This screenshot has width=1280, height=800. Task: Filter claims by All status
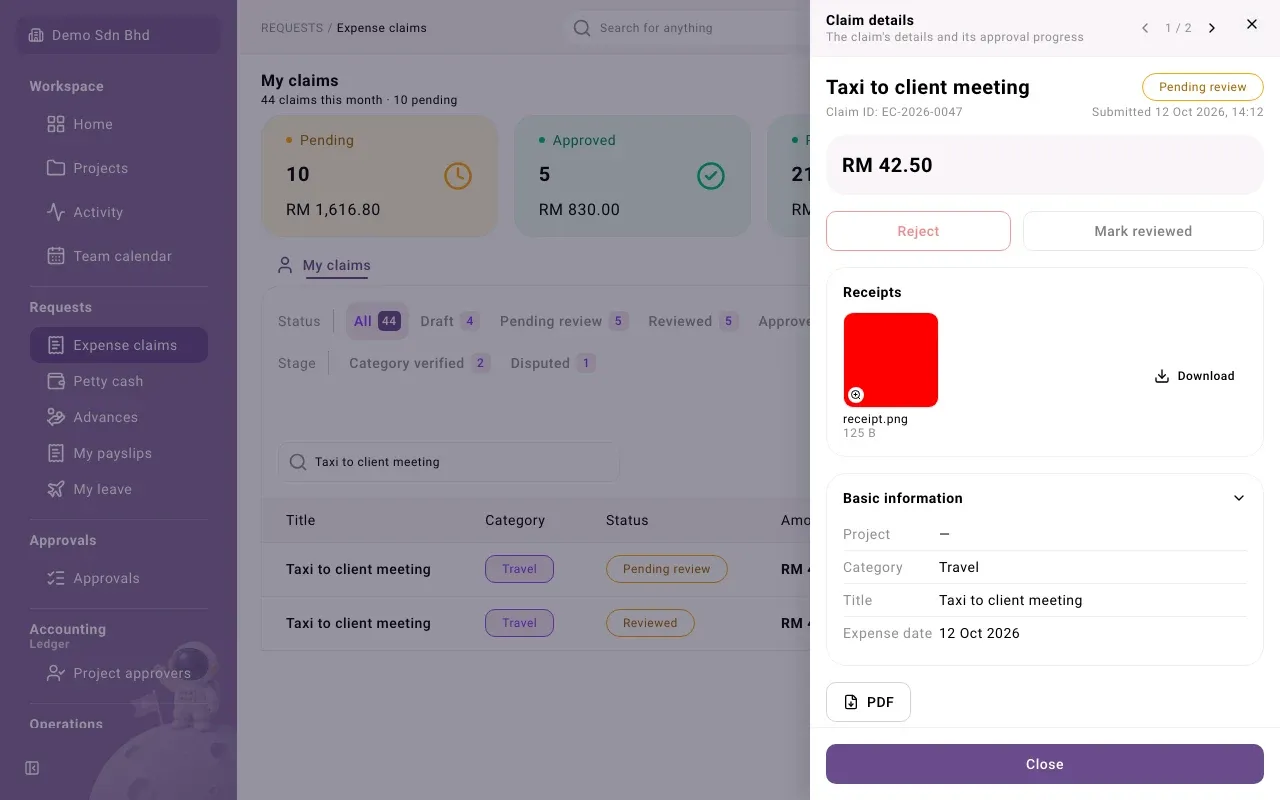377,321
